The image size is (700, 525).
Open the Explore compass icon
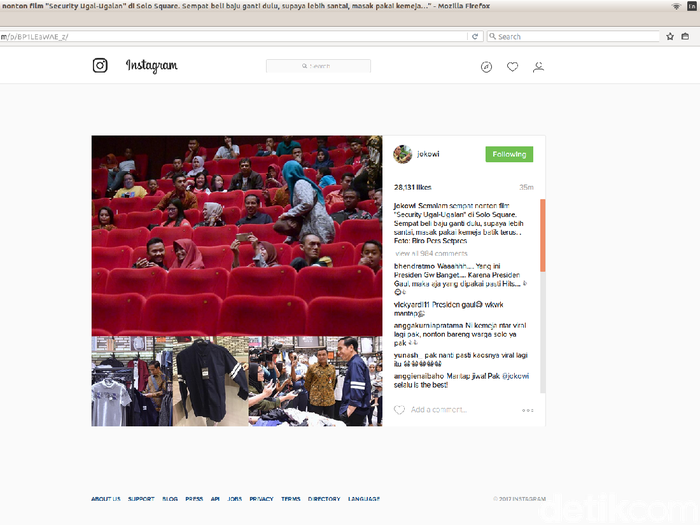[x=486, y=67]
